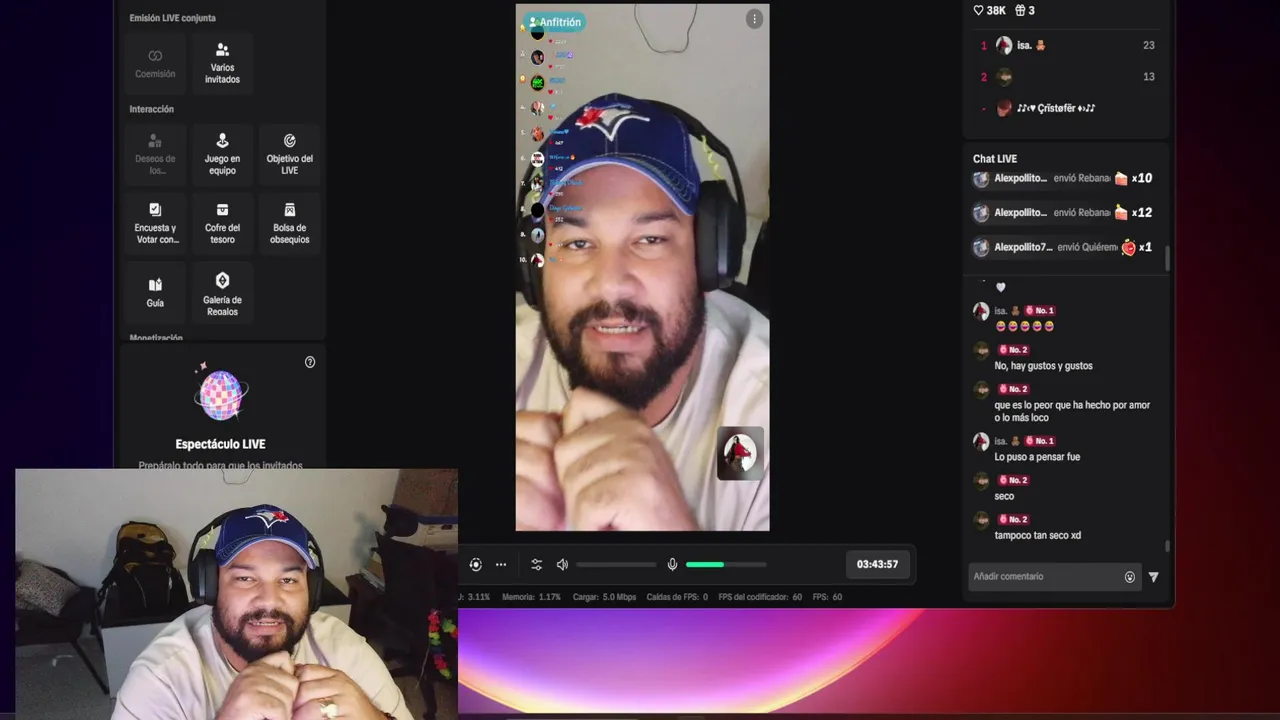Click the chat scrollbar
The height and width of the screenshot is (720, 1280).
tap(1166, 547)
